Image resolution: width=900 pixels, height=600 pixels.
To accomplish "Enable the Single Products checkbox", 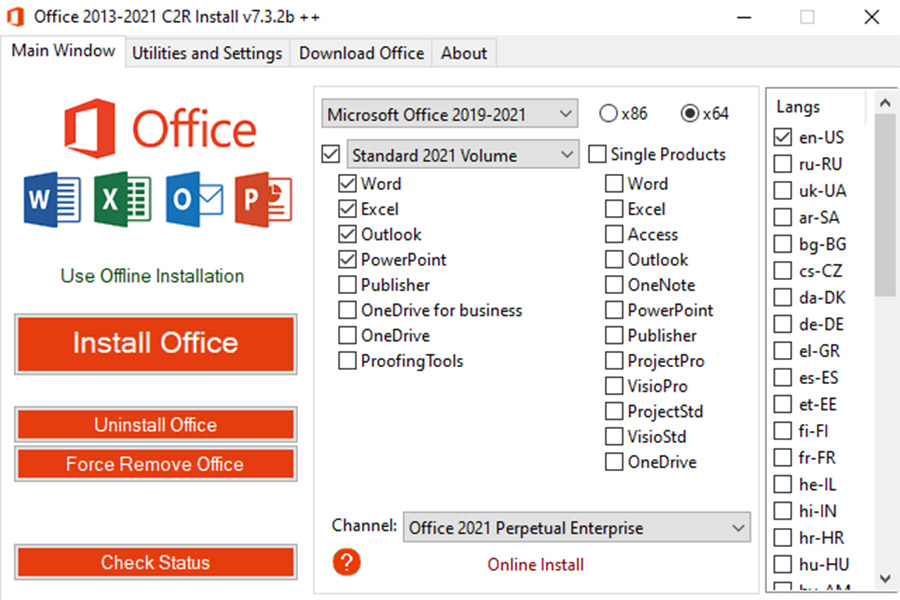I will 598,154.
